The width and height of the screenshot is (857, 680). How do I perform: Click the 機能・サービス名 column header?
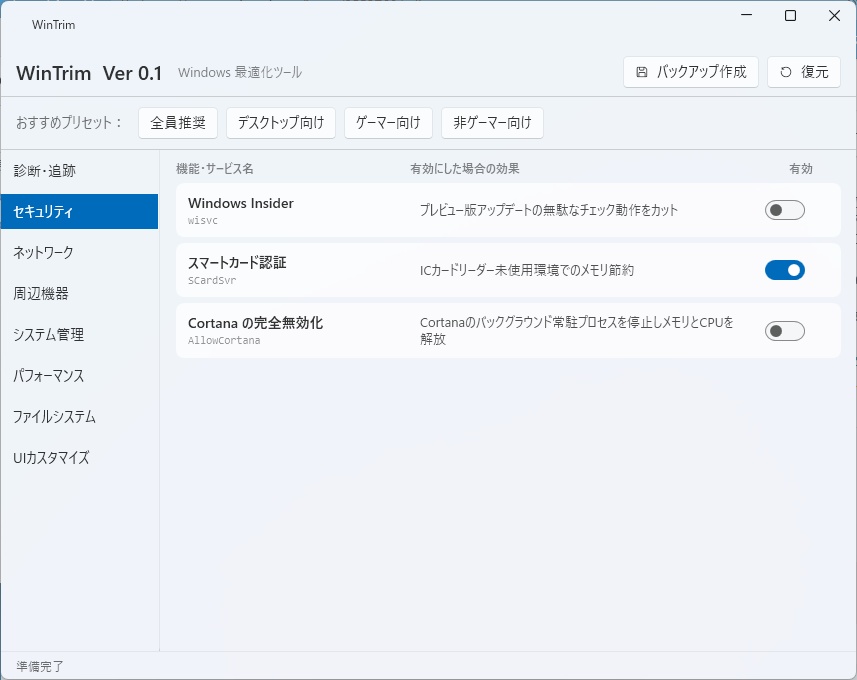(x=215, y=168)
